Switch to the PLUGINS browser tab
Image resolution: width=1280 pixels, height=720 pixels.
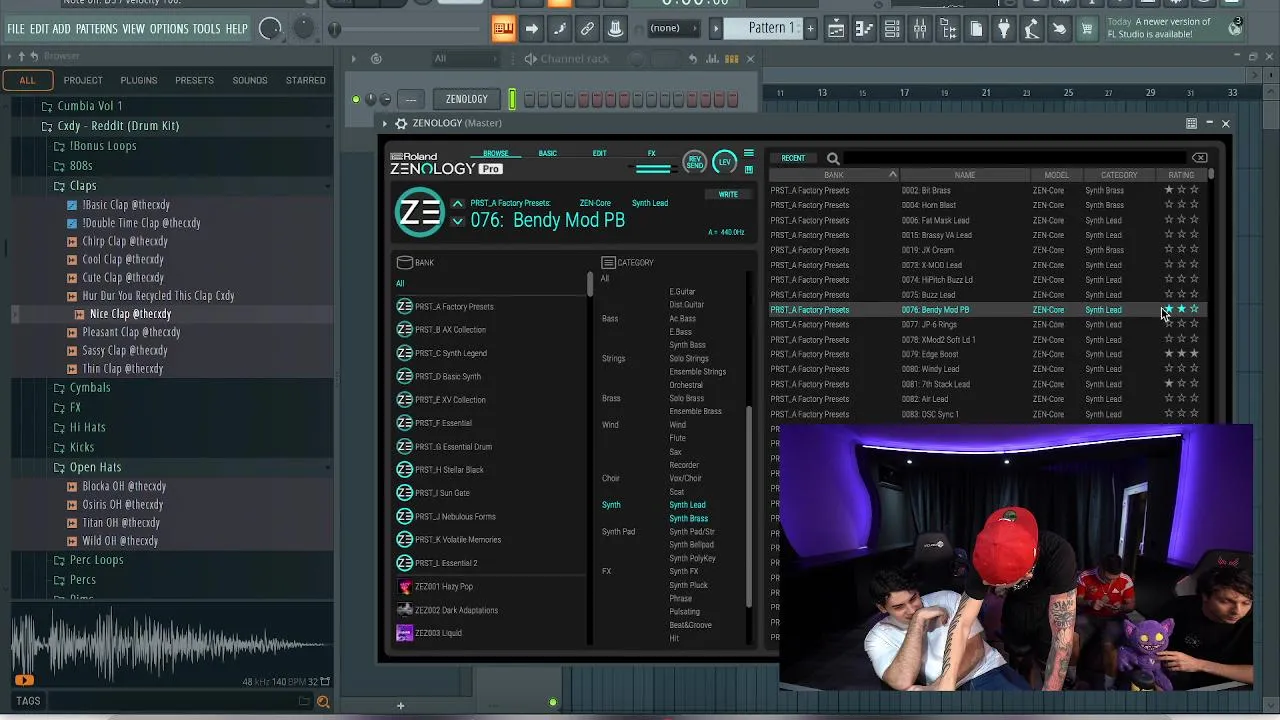click(139, 80)
